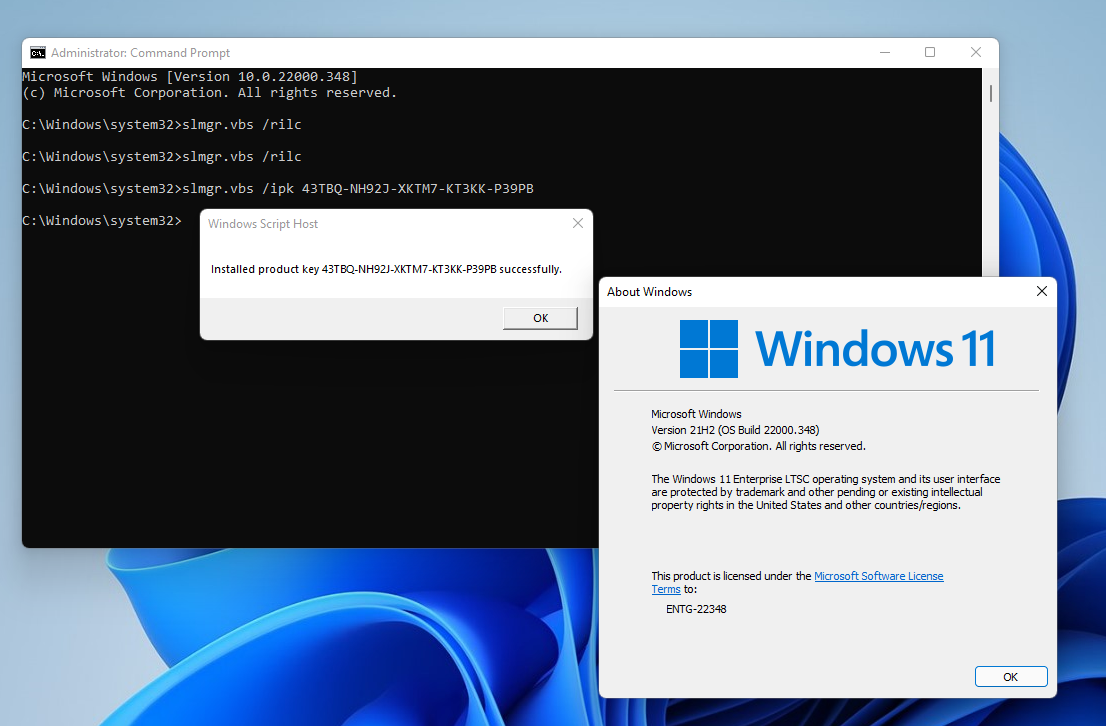1106x726 pixels.
Task: Click the second slmgr.vbs /rilc line
Action: 162,157
